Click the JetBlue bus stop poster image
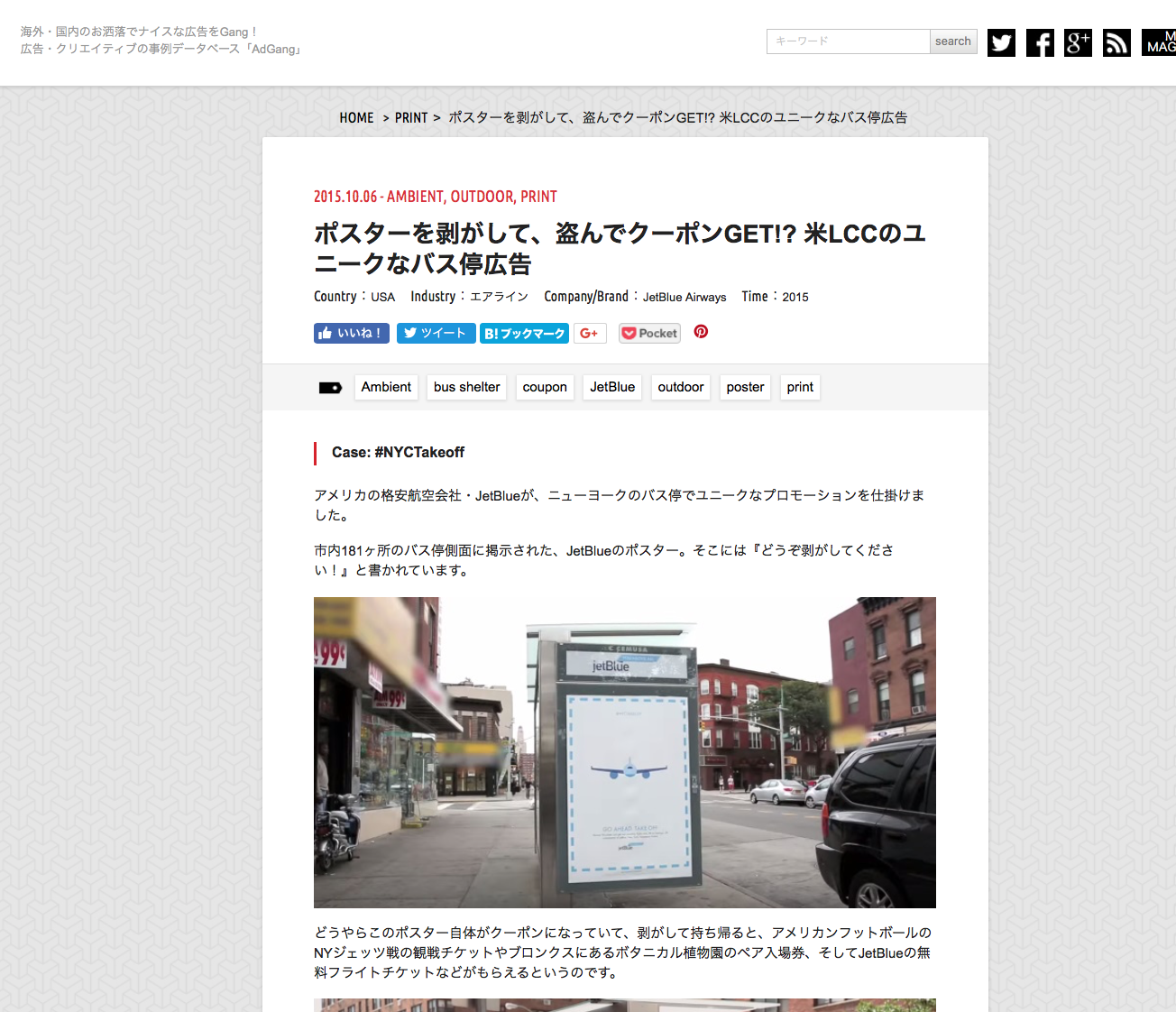The image size is (1176, 1012). pos(625,752)
